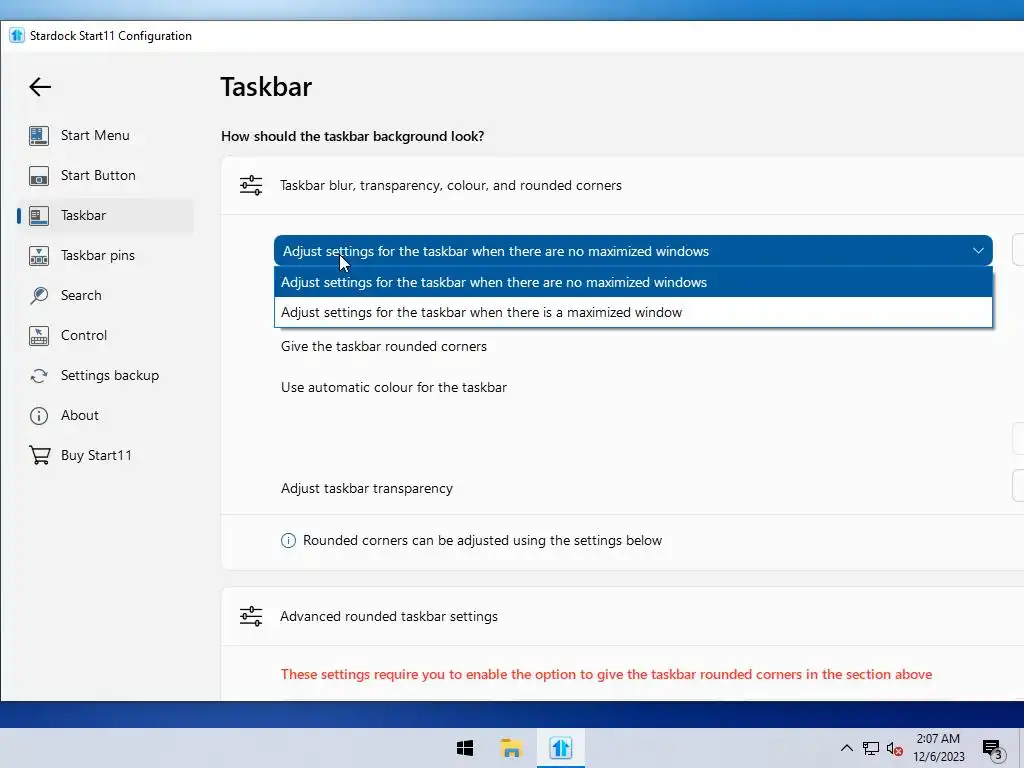
Task: Click the About info sidebar icon
Action: pyautogui.click(x=39, y=415)
